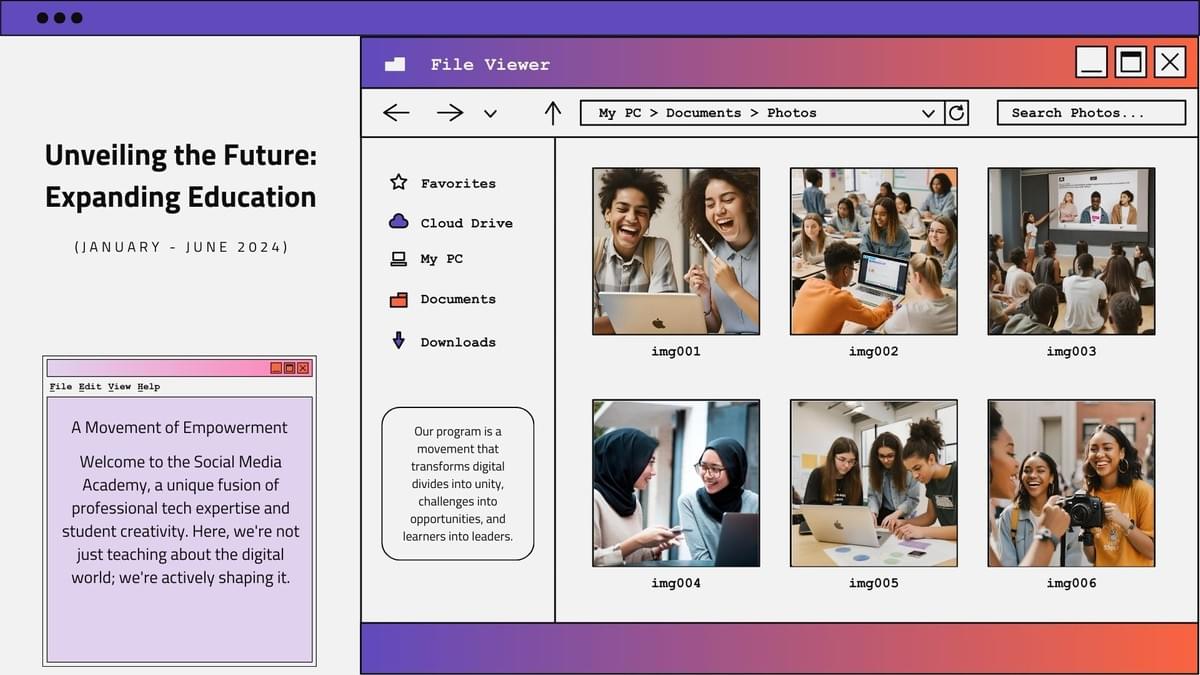The height and width of the screenshot is (675, 1200).
Task: Click the Downloads arrow icon
Action: pos(398,341)
